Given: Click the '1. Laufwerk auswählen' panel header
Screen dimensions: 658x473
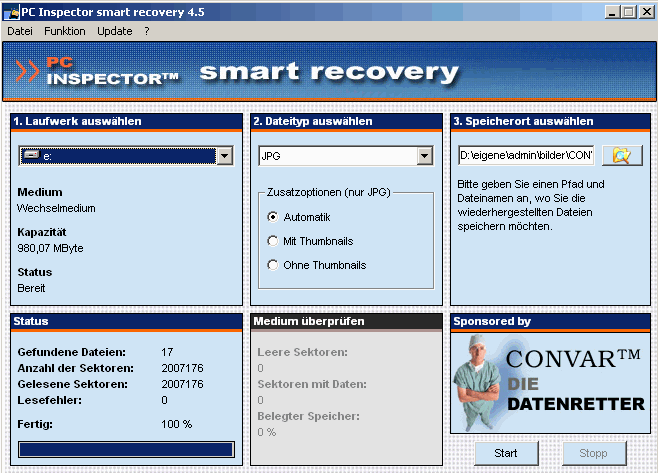Looking at the screenshot, I should [126, 121].
